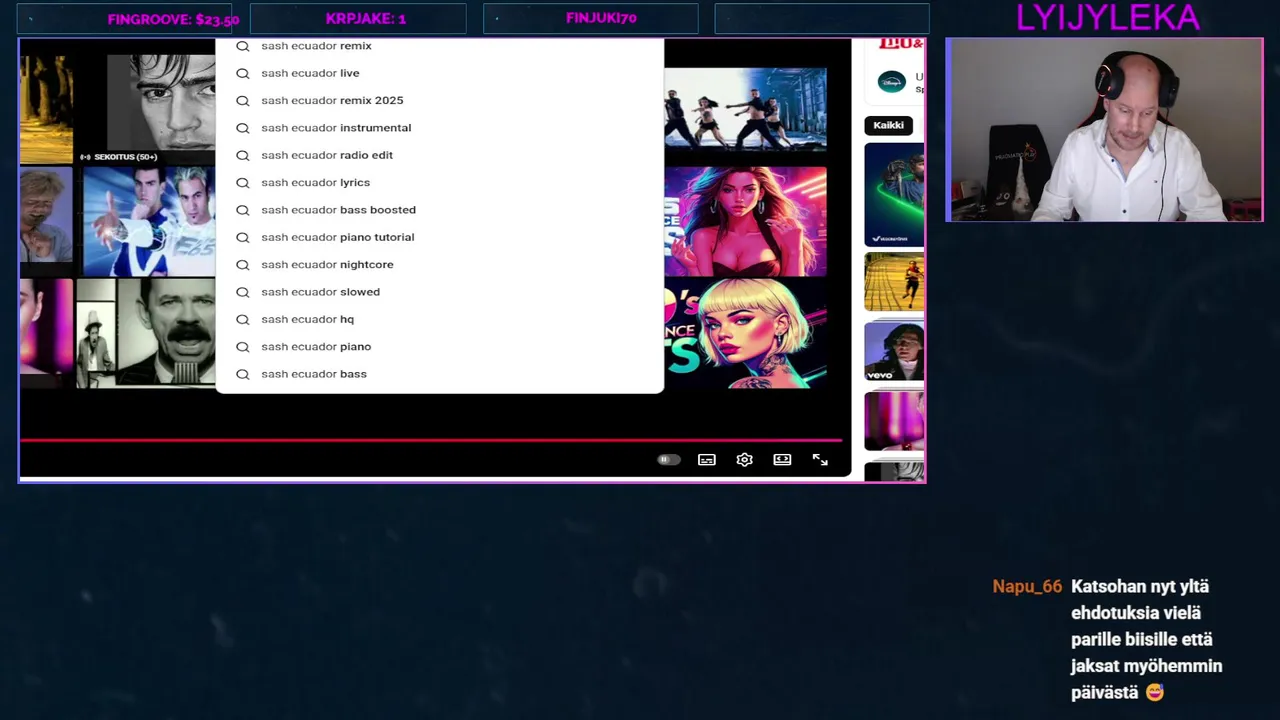The width and height of the screenshot is (1280, 720).
Task: Click the 'SEKOITUS (50+)' mix label
Action: [x=118, y=157]
